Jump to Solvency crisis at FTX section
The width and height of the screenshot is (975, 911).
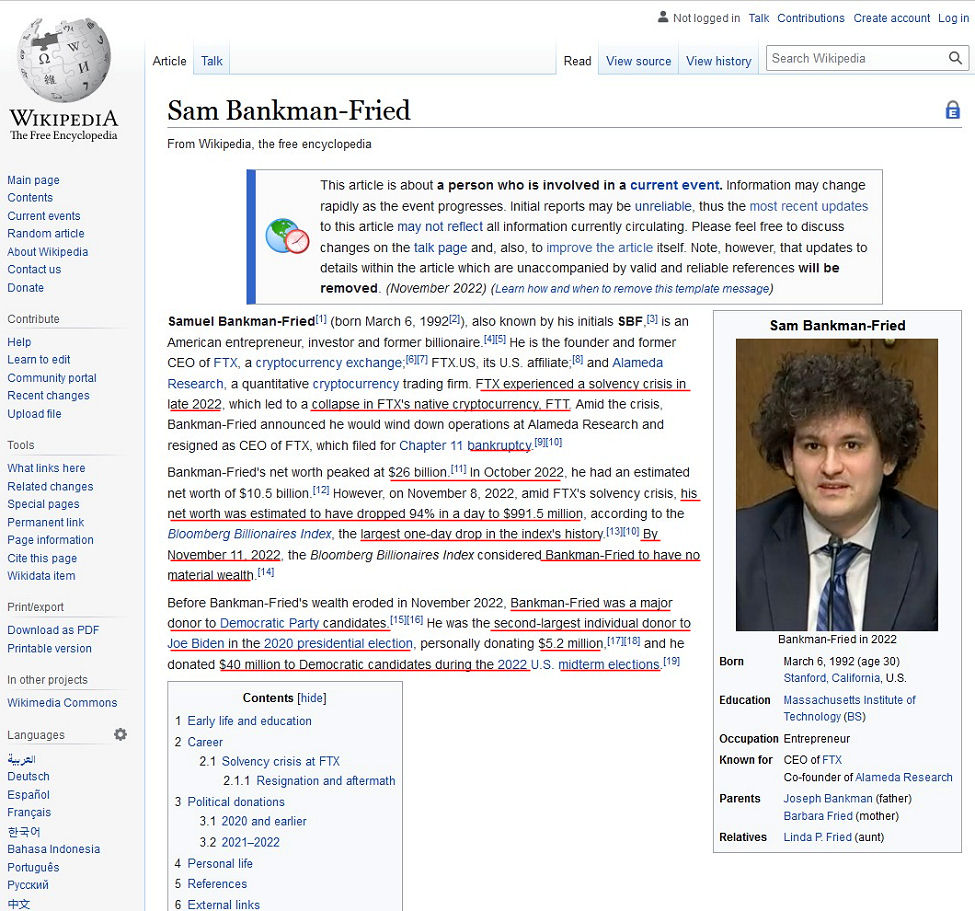click(x=281, y=761)
